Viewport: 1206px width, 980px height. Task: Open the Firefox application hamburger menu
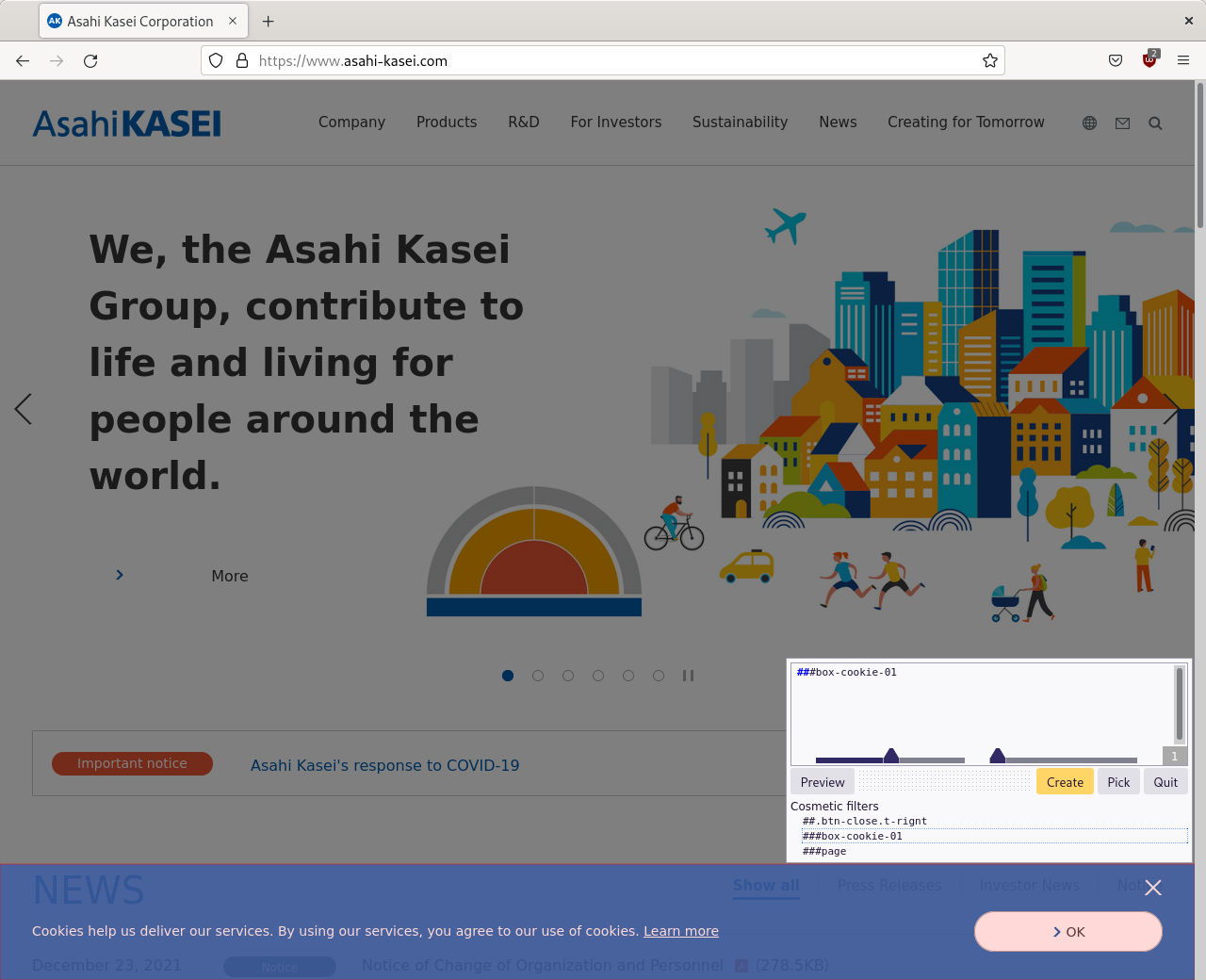(x=1182, y=60)
